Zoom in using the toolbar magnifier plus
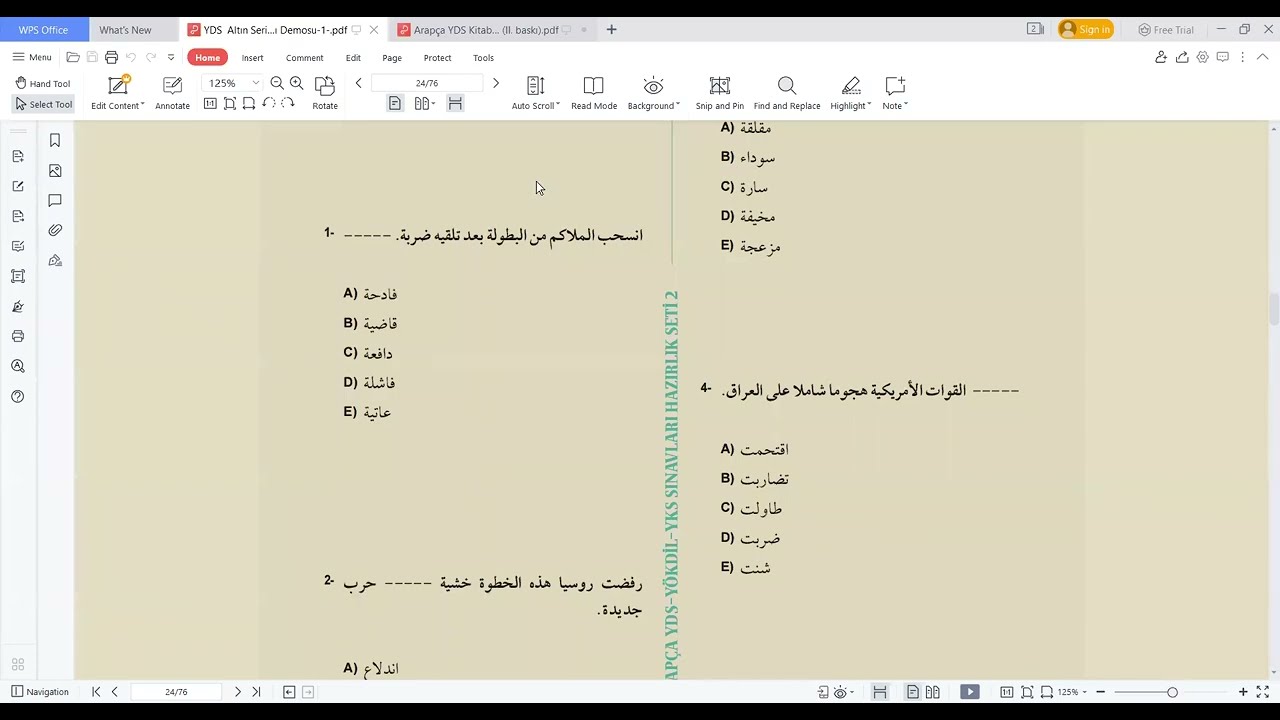The height and width of the screenshot is (720, 1280). [x=296, y=83]
